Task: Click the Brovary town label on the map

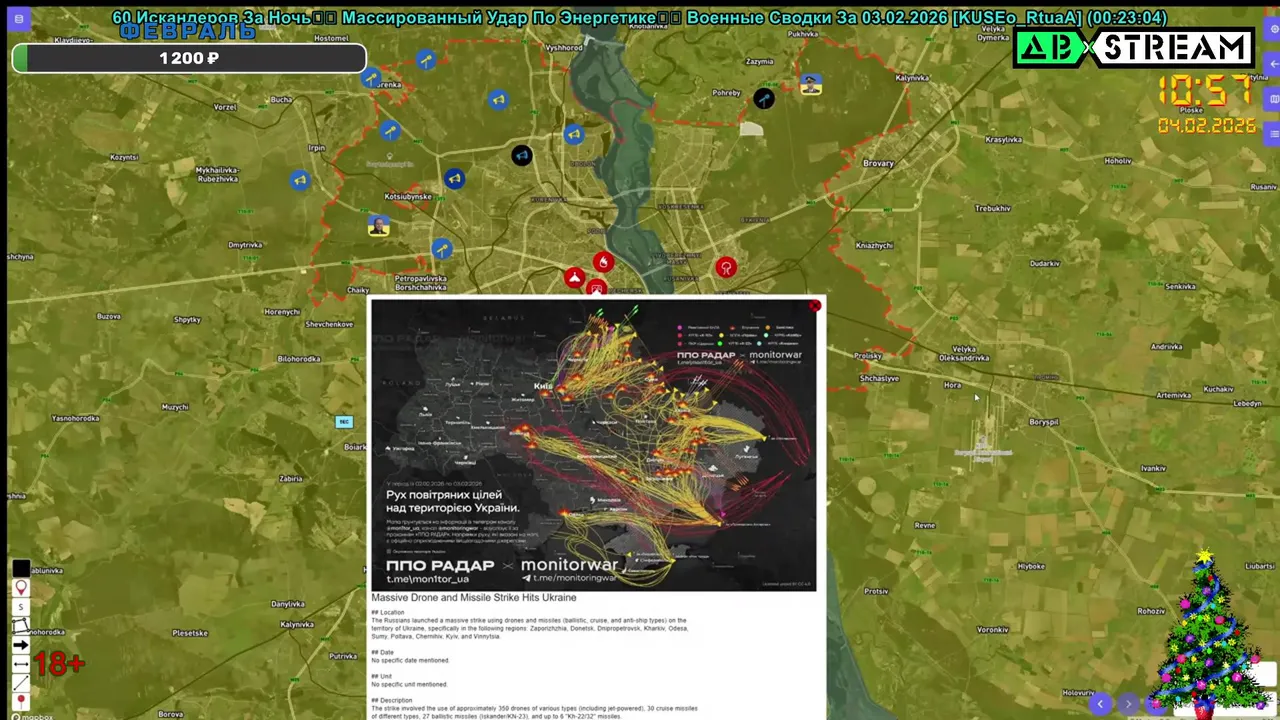Action: (878, 163)
